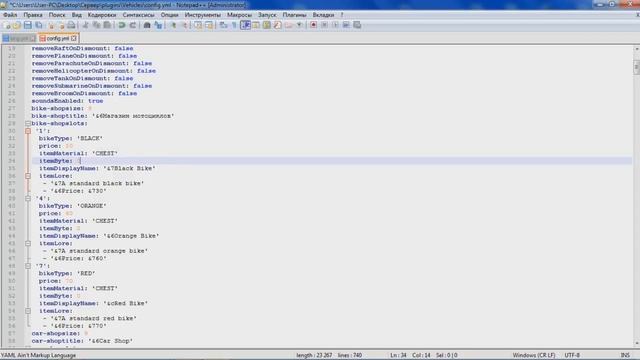Viewport: 640px width, 360px height.
Task: Open the Опции menu
Action: pos(169,15)
